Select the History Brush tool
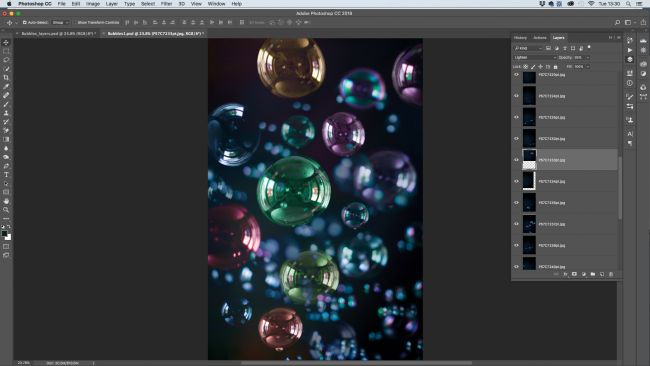This screenshot has height=366, width=650. (6, 122)
